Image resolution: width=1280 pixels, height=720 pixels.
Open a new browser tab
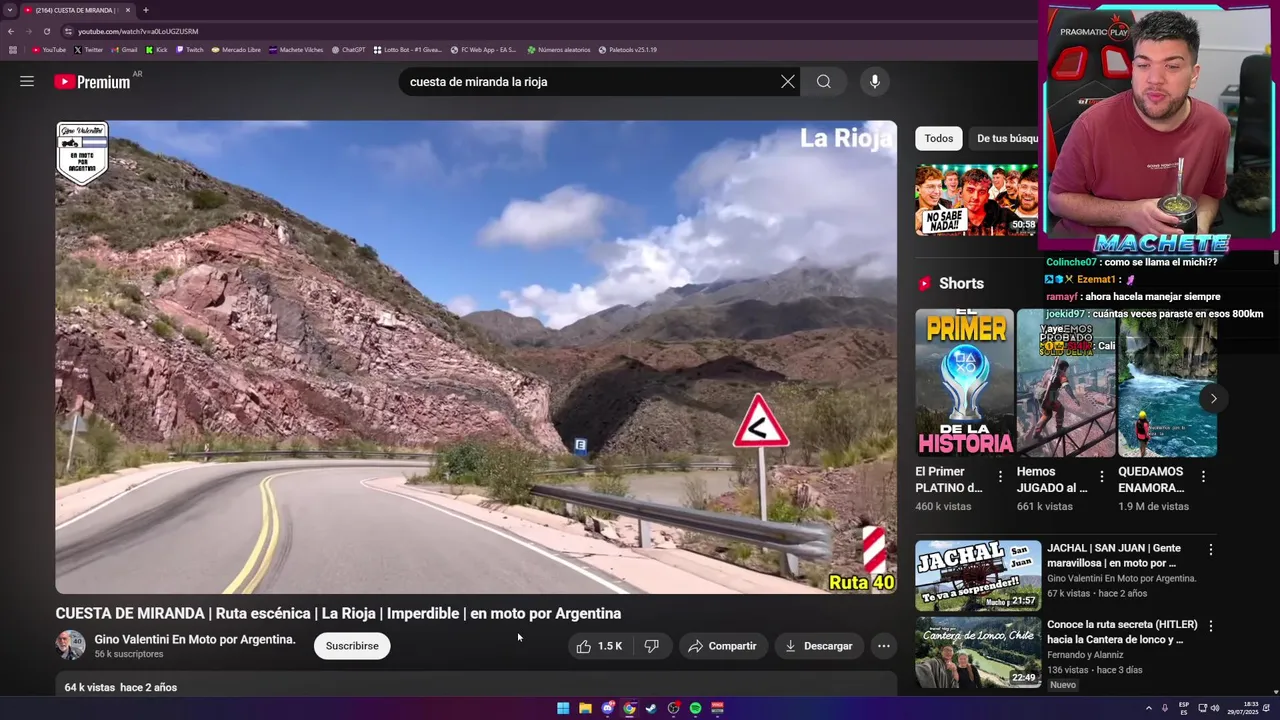(146, 10)
